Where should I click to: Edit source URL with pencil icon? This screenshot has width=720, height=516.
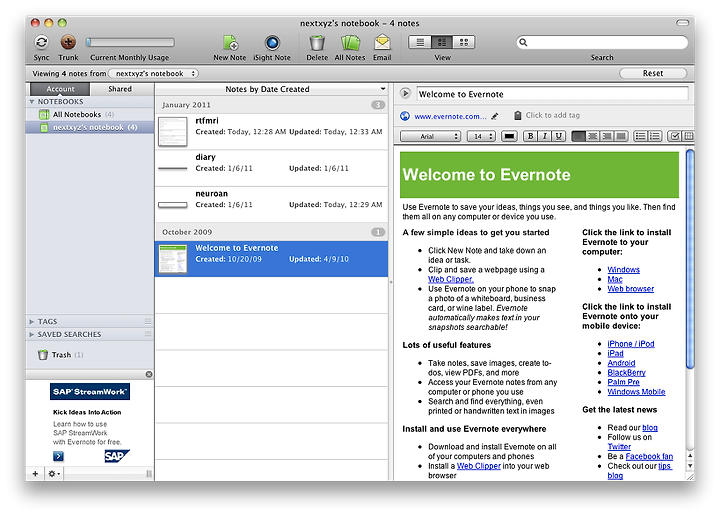pyautogui.click(x=495, y=116)
